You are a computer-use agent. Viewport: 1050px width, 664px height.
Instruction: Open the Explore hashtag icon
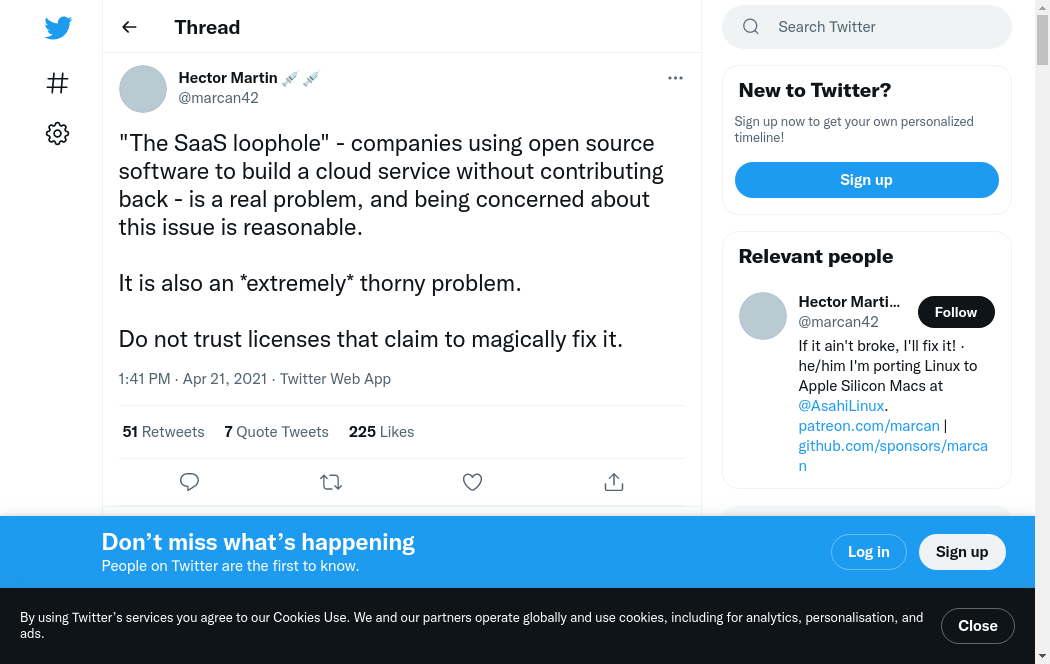coord(58,83)
